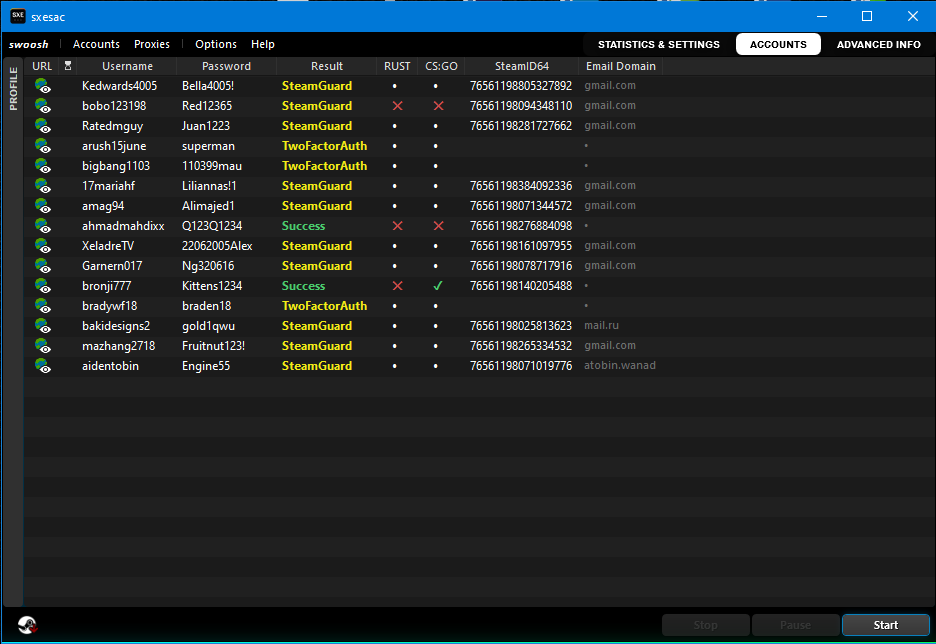Open profile URL icon for Ratedmguy row
936x644 pixels.
click(42, 126)
